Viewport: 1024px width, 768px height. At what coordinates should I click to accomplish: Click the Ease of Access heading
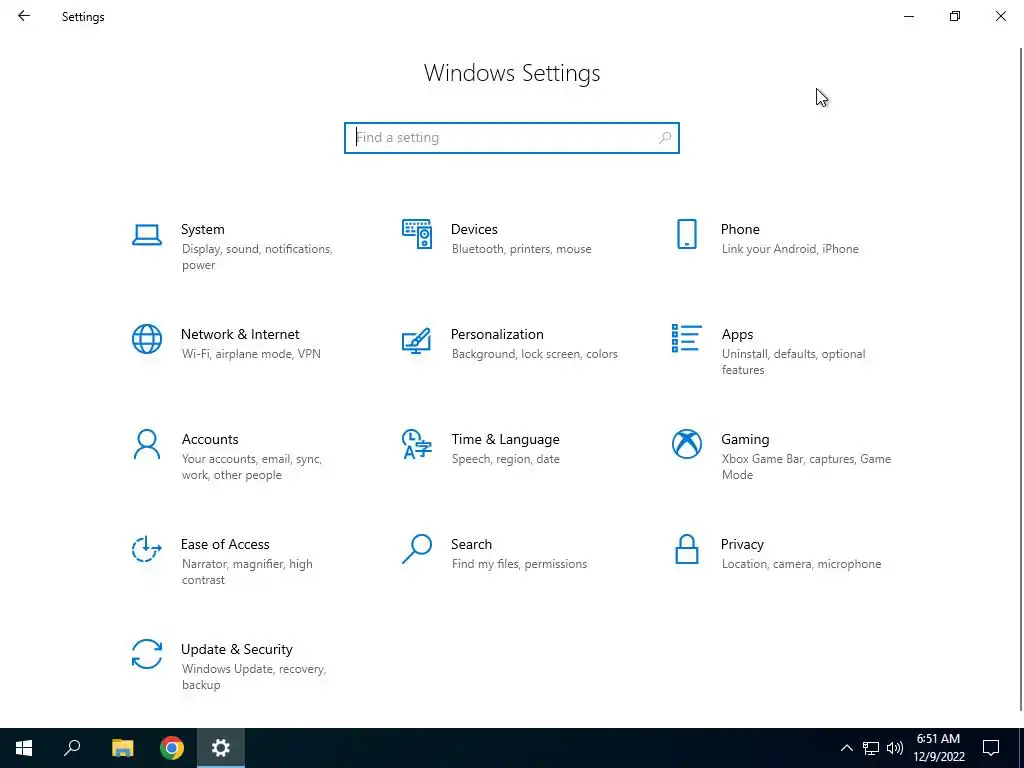tap(225, 545)
